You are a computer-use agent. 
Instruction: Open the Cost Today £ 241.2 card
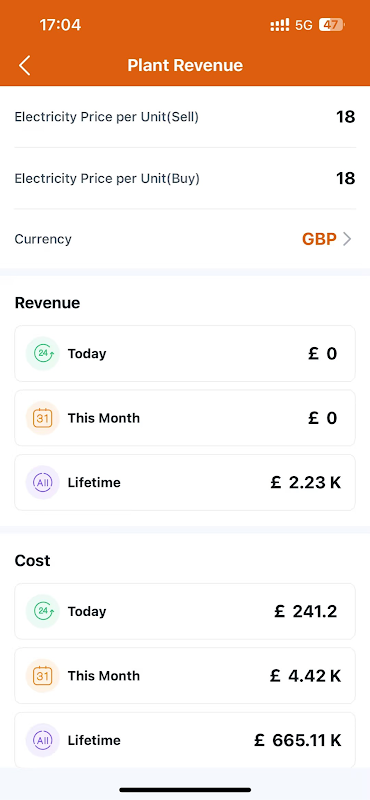(185, 611)
